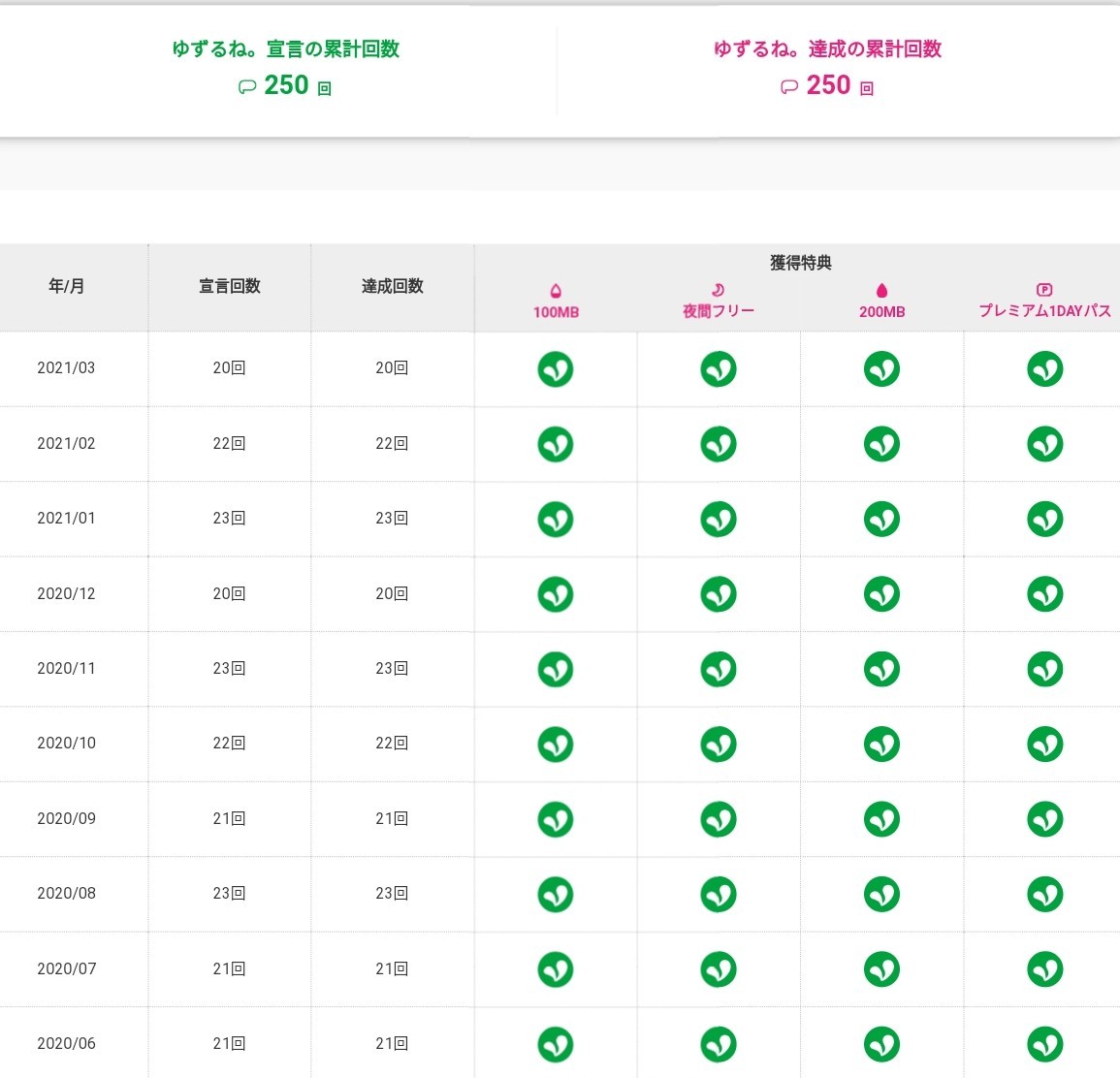Viewport: 1120px width, 1078px height.
Task: Click 2020/11 100MB achievement heart icon
Action: [556, 669]
